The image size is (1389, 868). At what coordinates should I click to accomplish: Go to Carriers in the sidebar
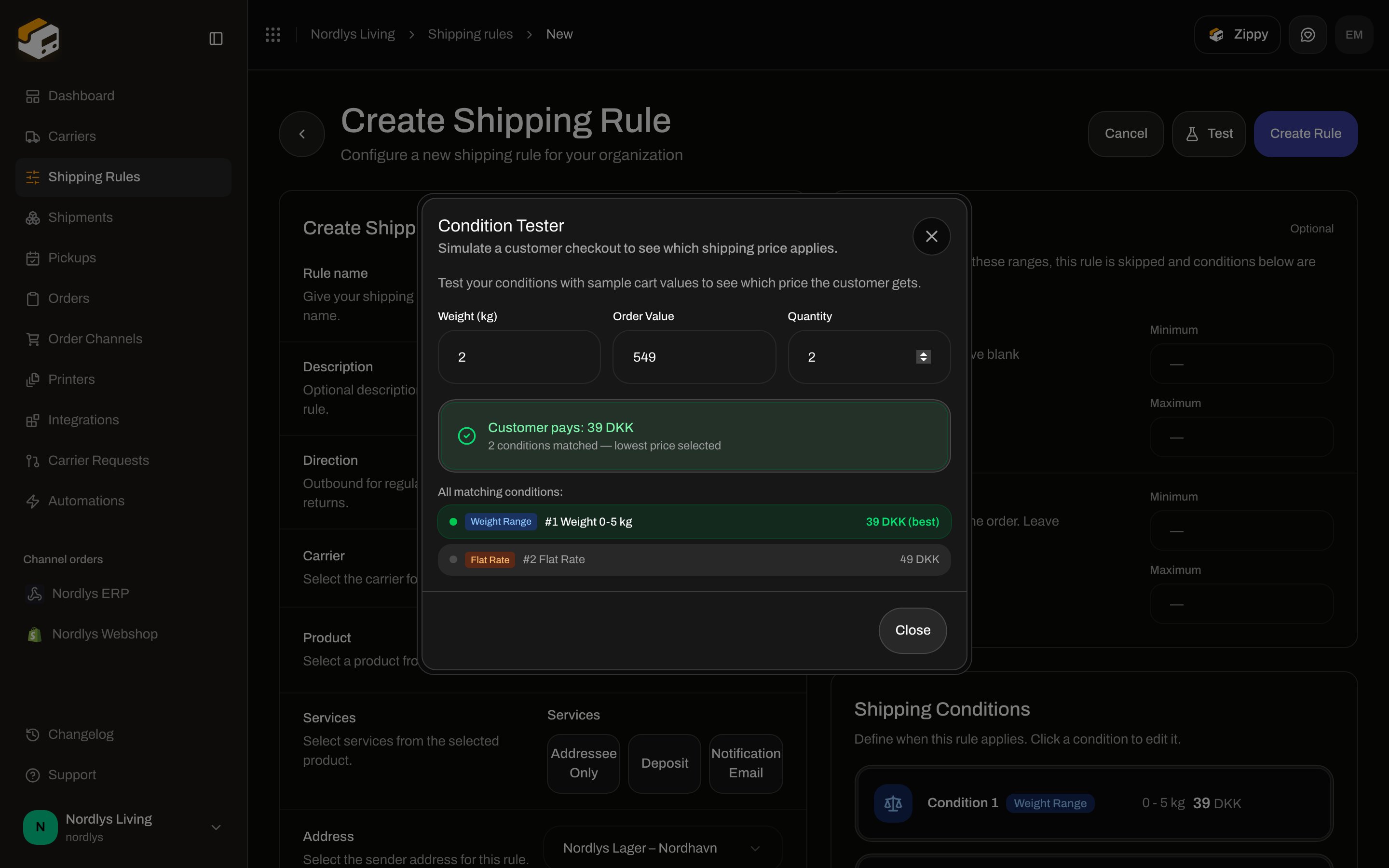123,136
